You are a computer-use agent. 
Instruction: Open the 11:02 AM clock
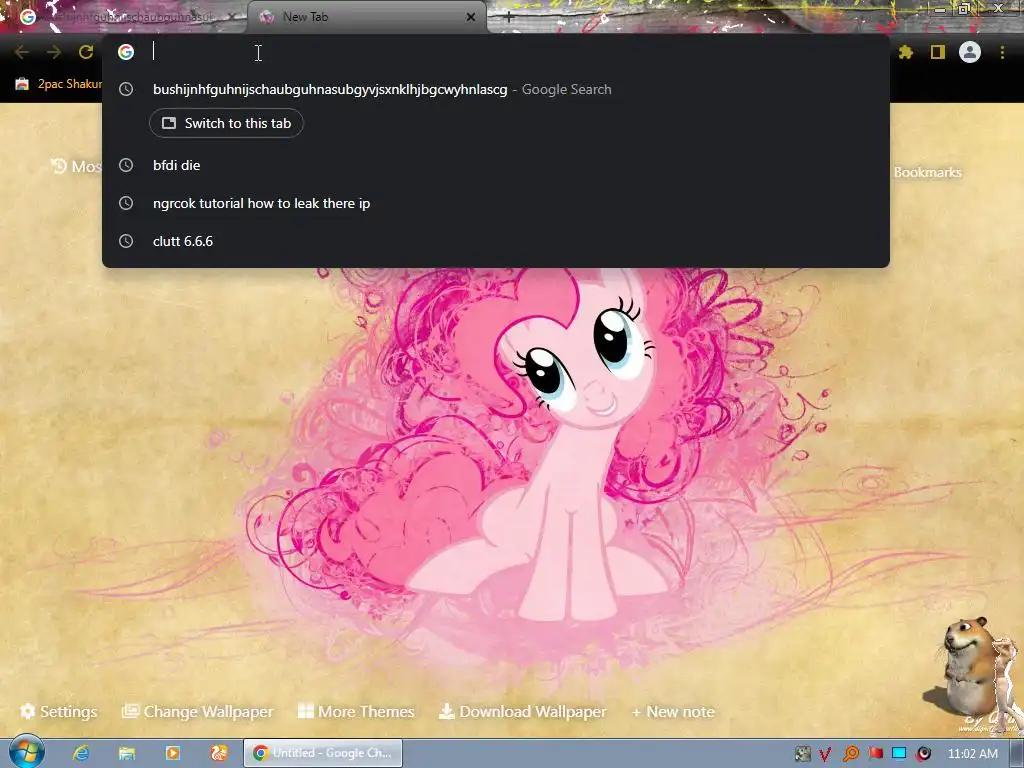[x=972, y=754]
